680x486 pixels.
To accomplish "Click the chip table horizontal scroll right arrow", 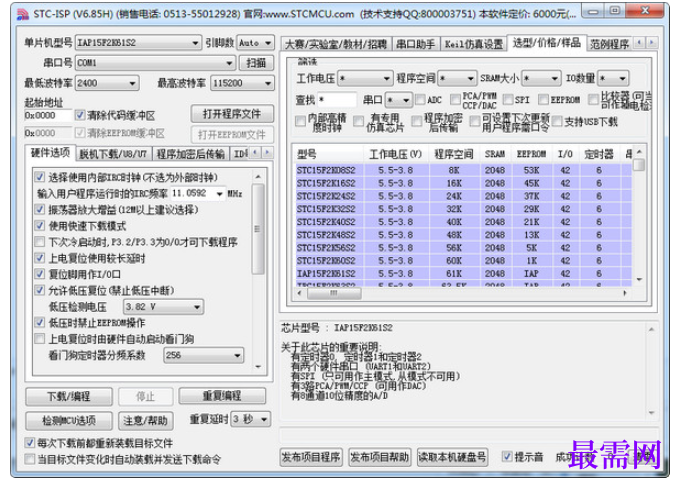I will click(x=625, y=293).
